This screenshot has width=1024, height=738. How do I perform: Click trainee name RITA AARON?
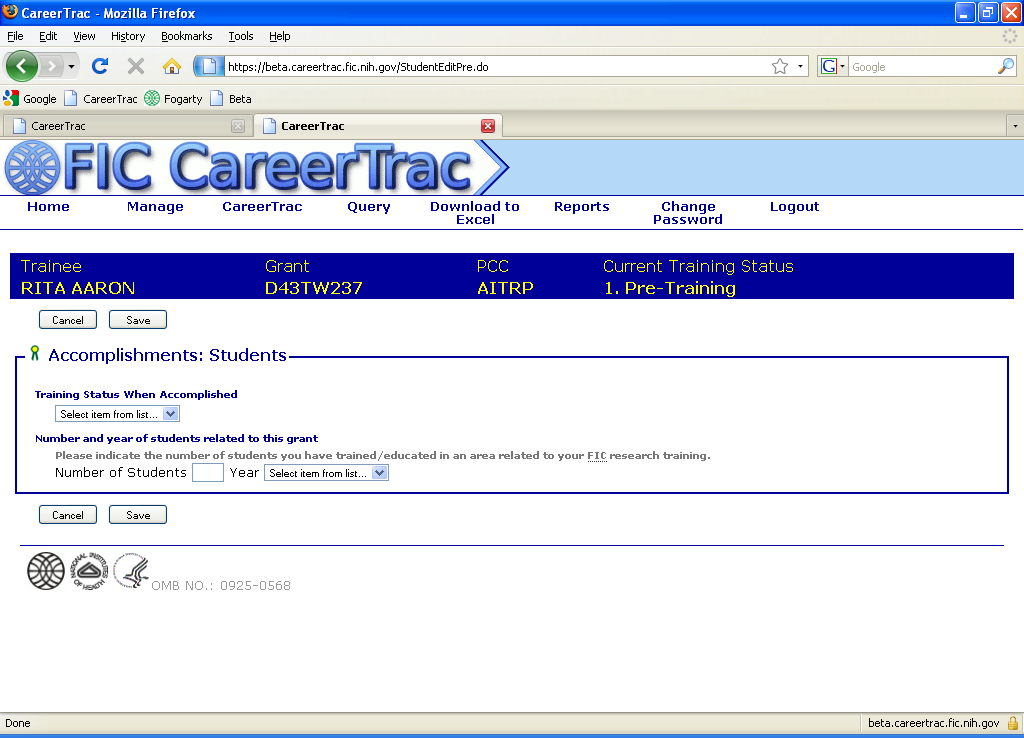pyautogui.click(x=78, y=288)
